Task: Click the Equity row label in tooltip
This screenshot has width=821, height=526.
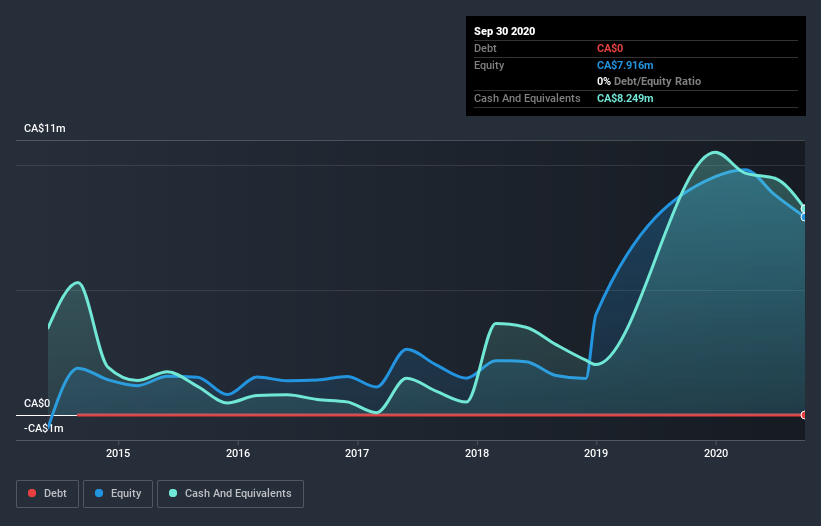Action: (489, 65)
